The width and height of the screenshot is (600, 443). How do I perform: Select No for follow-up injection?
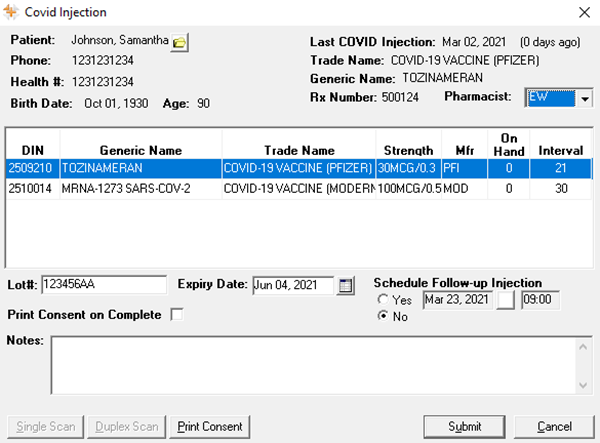(x=383, y=316)
